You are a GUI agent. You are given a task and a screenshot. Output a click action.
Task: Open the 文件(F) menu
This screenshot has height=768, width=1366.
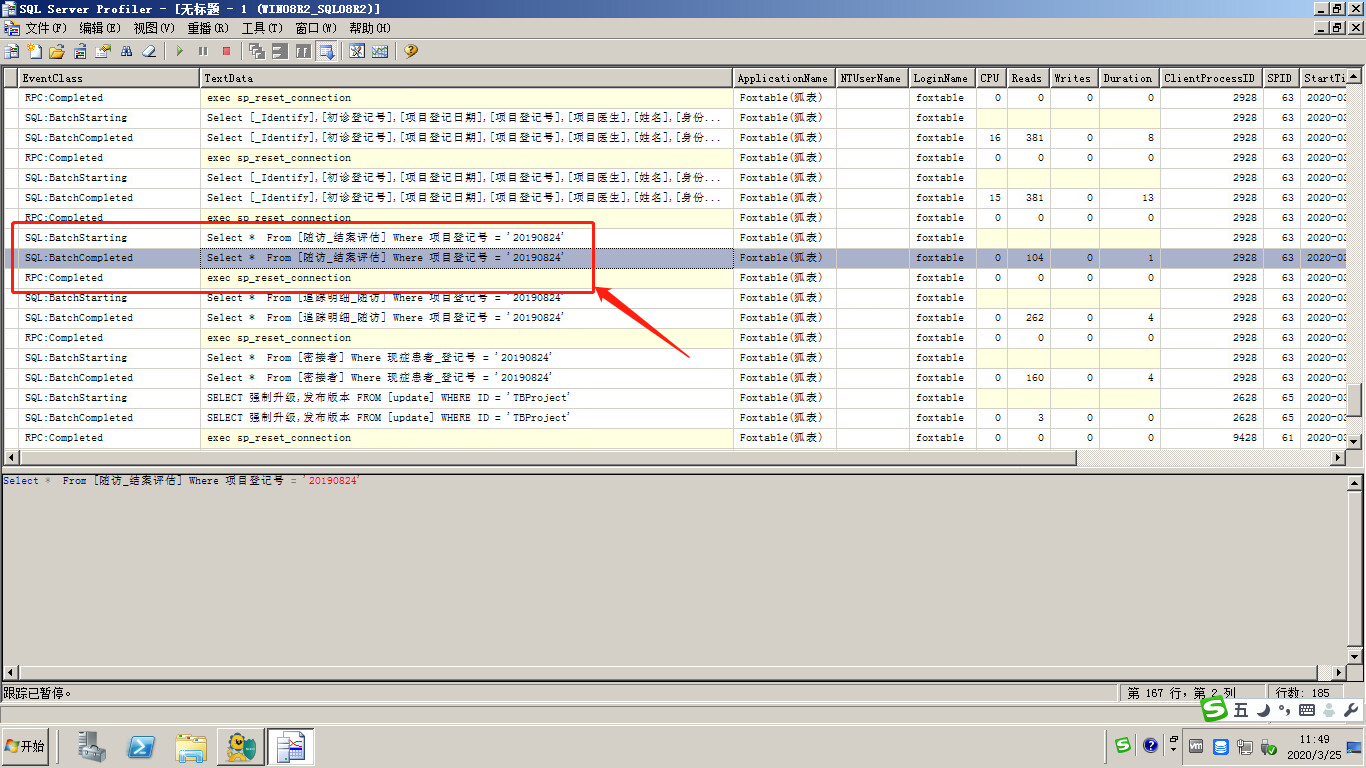click(x=45, y=28)
